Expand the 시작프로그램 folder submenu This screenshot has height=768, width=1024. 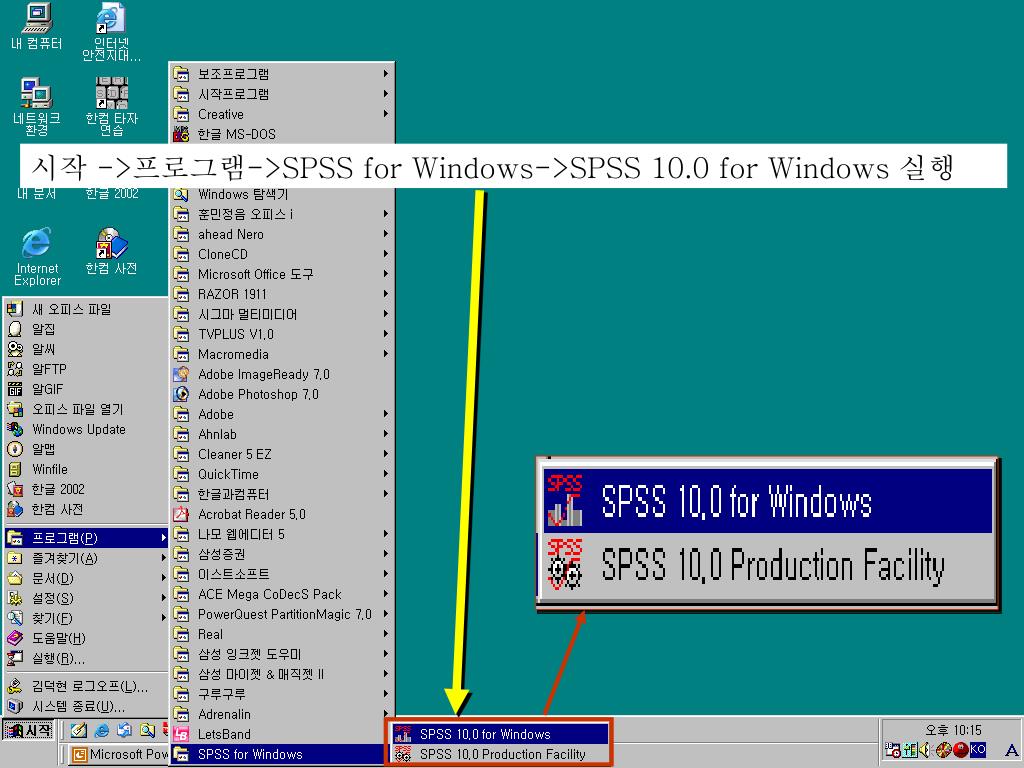coord(282,94)
